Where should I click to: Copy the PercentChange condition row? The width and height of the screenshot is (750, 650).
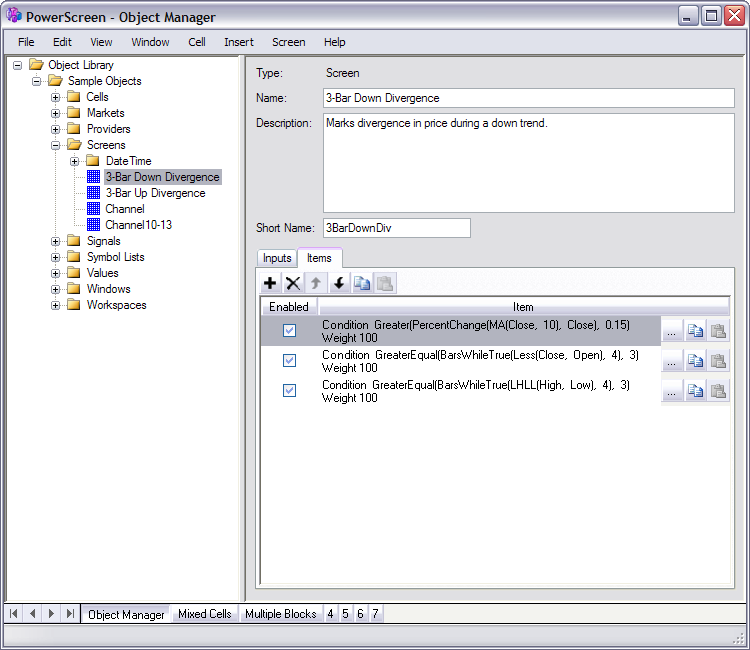tap(695, 332)
